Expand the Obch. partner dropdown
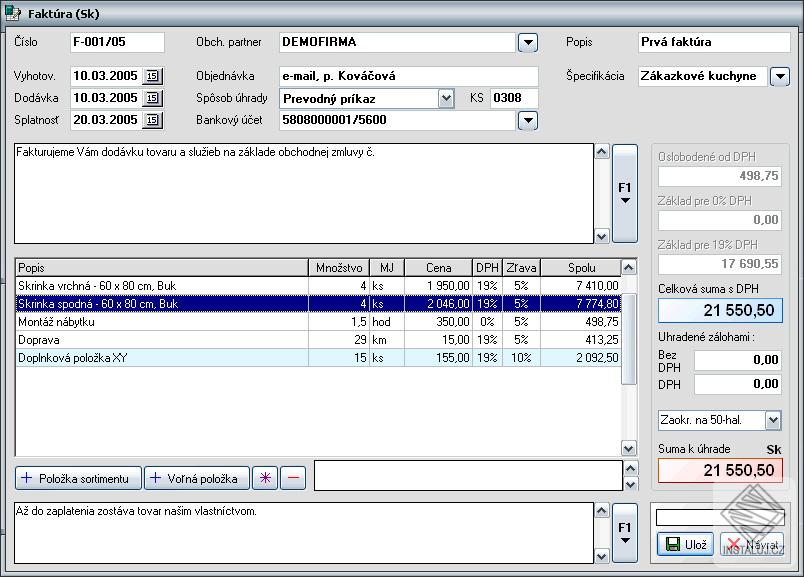804x577 pixels. coord(528,42)
